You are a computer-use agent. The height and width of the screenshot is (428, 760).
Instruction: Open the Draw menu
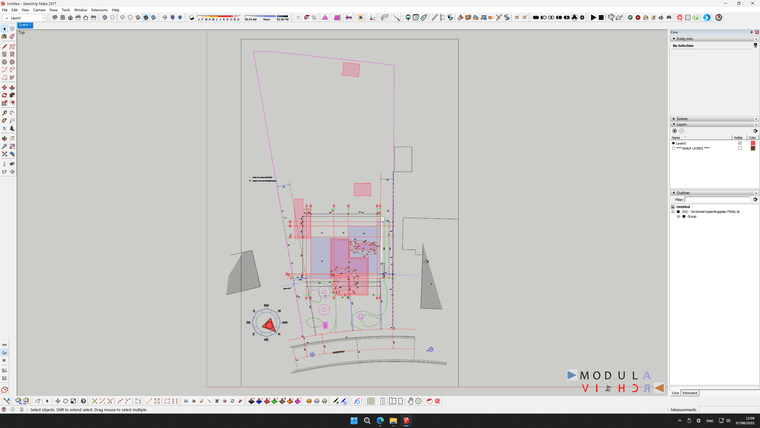pos(53,10)
